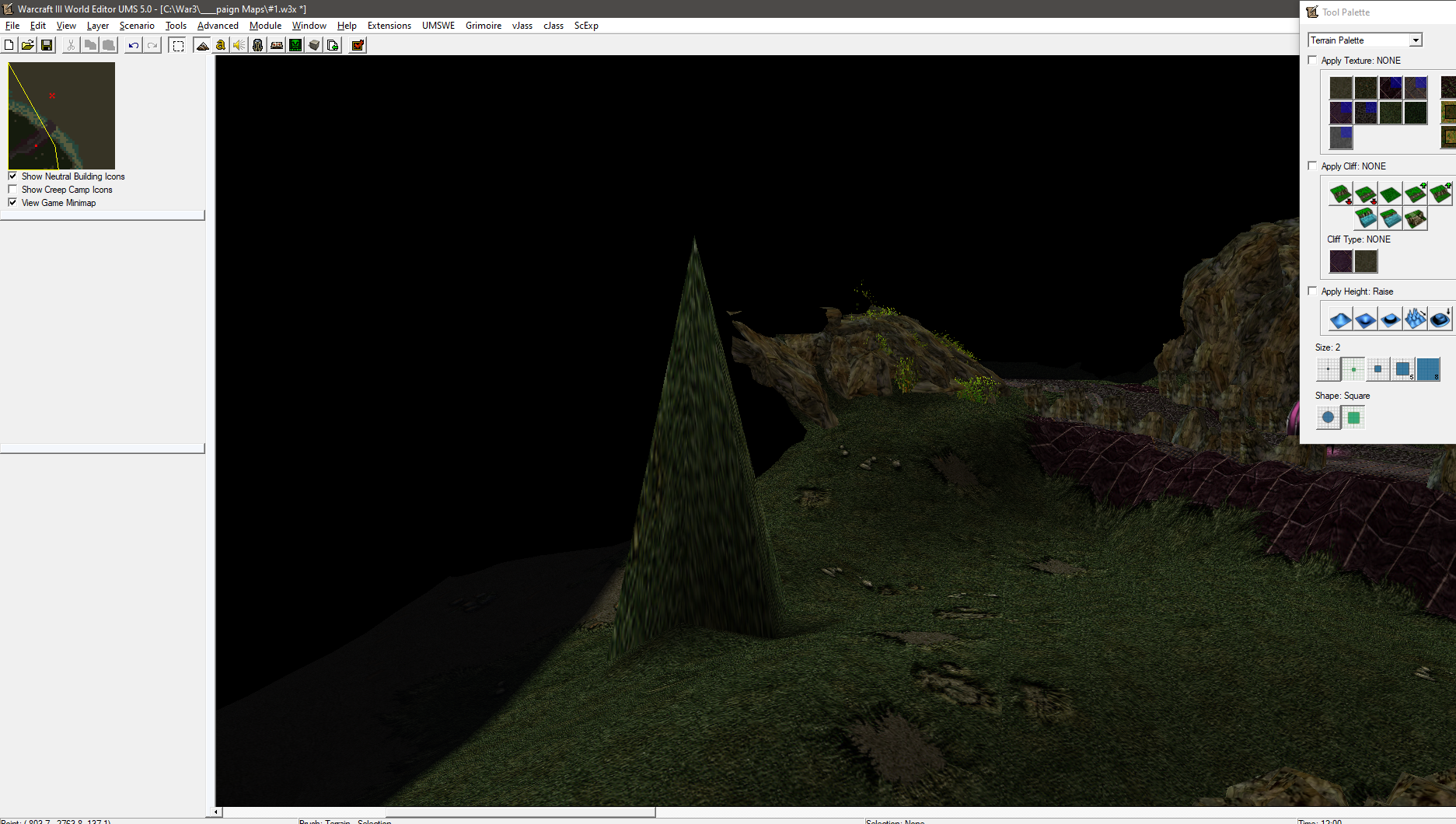
Task: Open the Advanced menu
Action: click(218, 26)
